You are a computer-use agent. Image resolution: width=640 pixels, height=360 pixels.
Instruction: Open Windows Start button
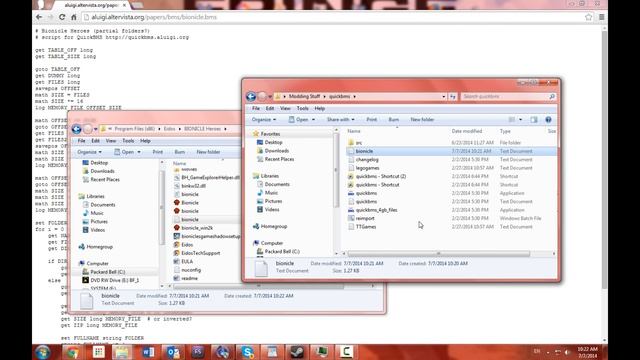click(x=42, y=352)
